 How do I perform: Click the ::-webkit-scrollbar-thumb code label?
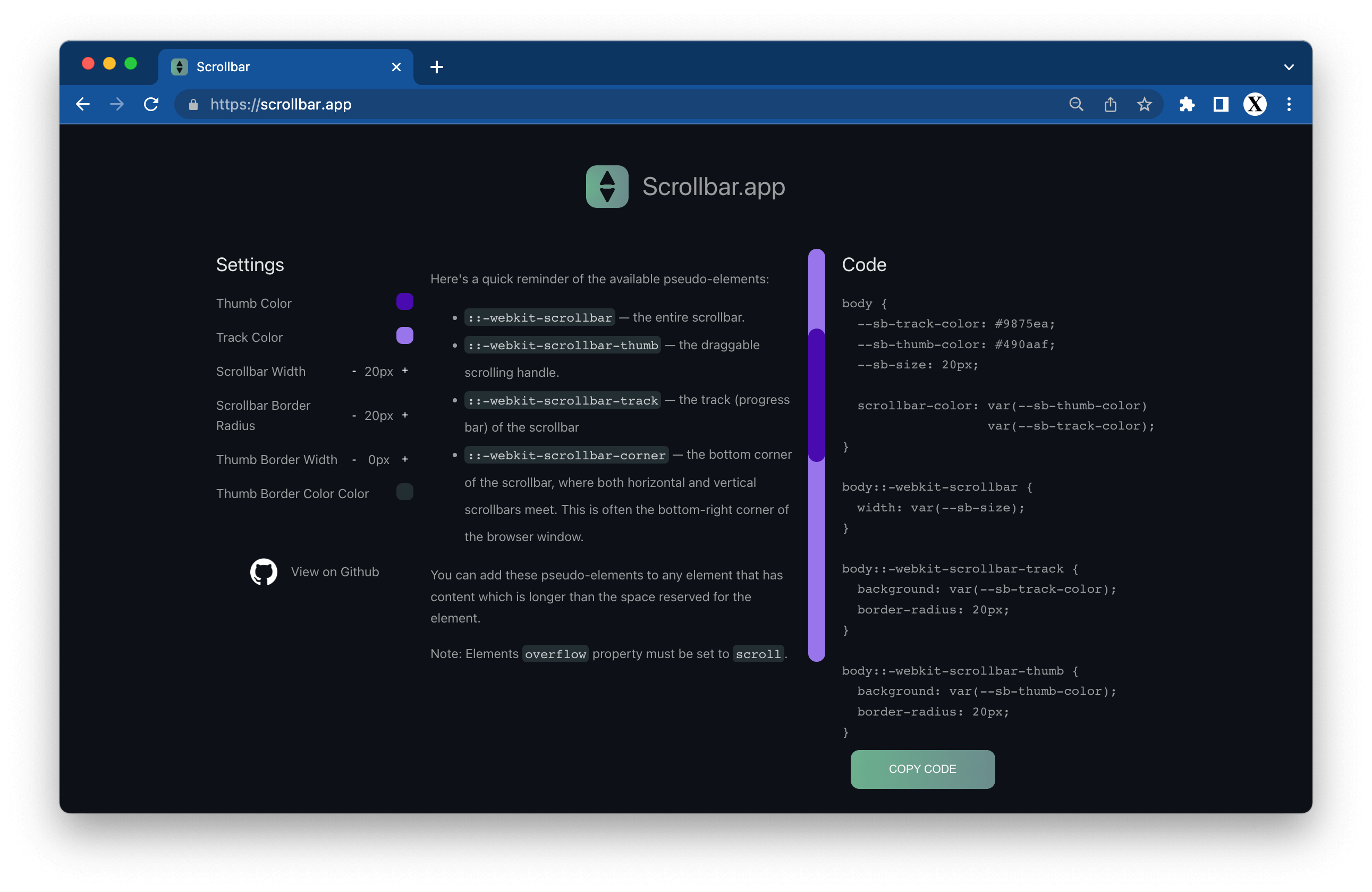click(563, 346)
